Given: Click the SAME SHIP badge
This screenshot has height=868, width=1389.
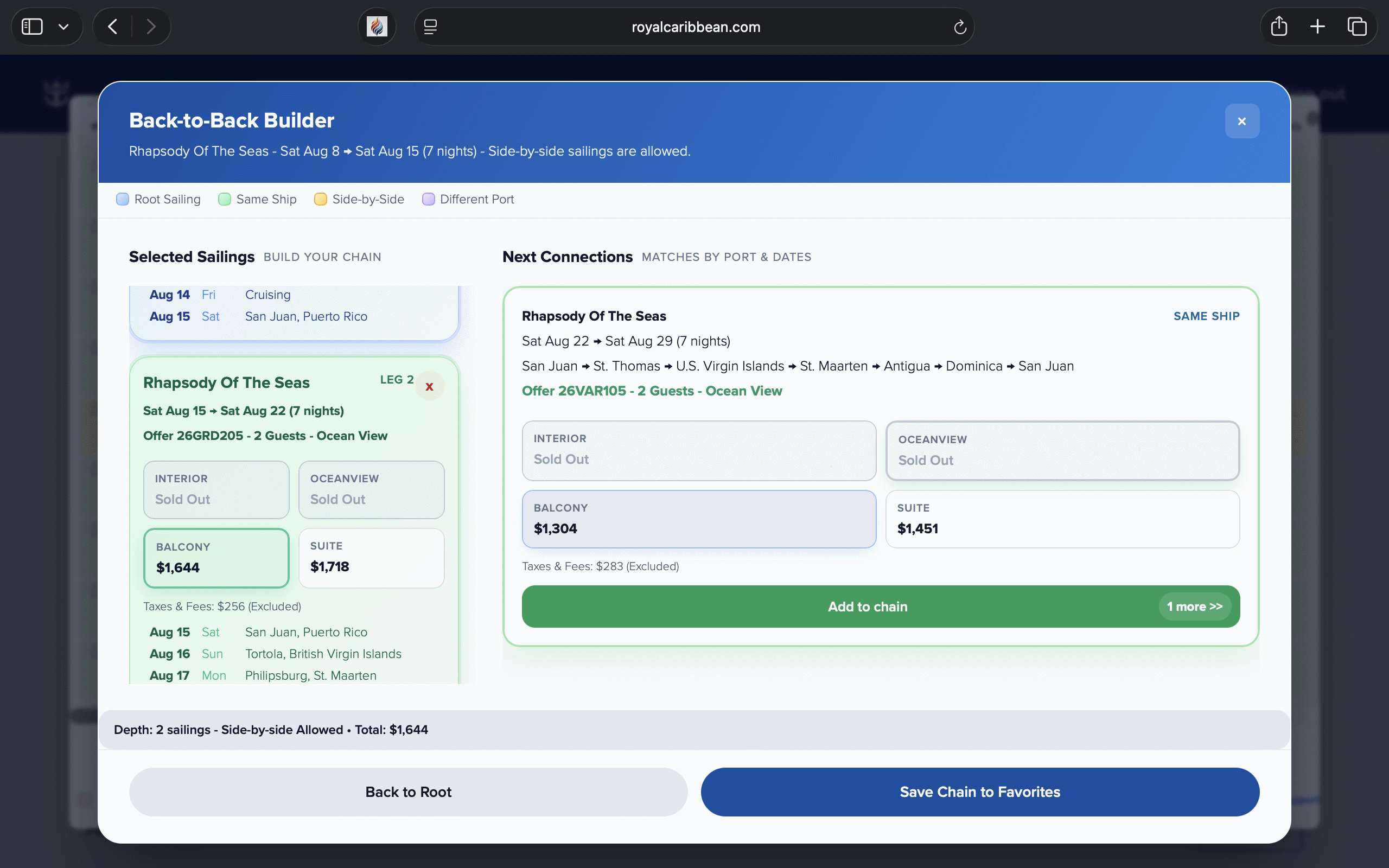Looking at the screenshot, I should pyautogui.click(x=1205, y=316).
